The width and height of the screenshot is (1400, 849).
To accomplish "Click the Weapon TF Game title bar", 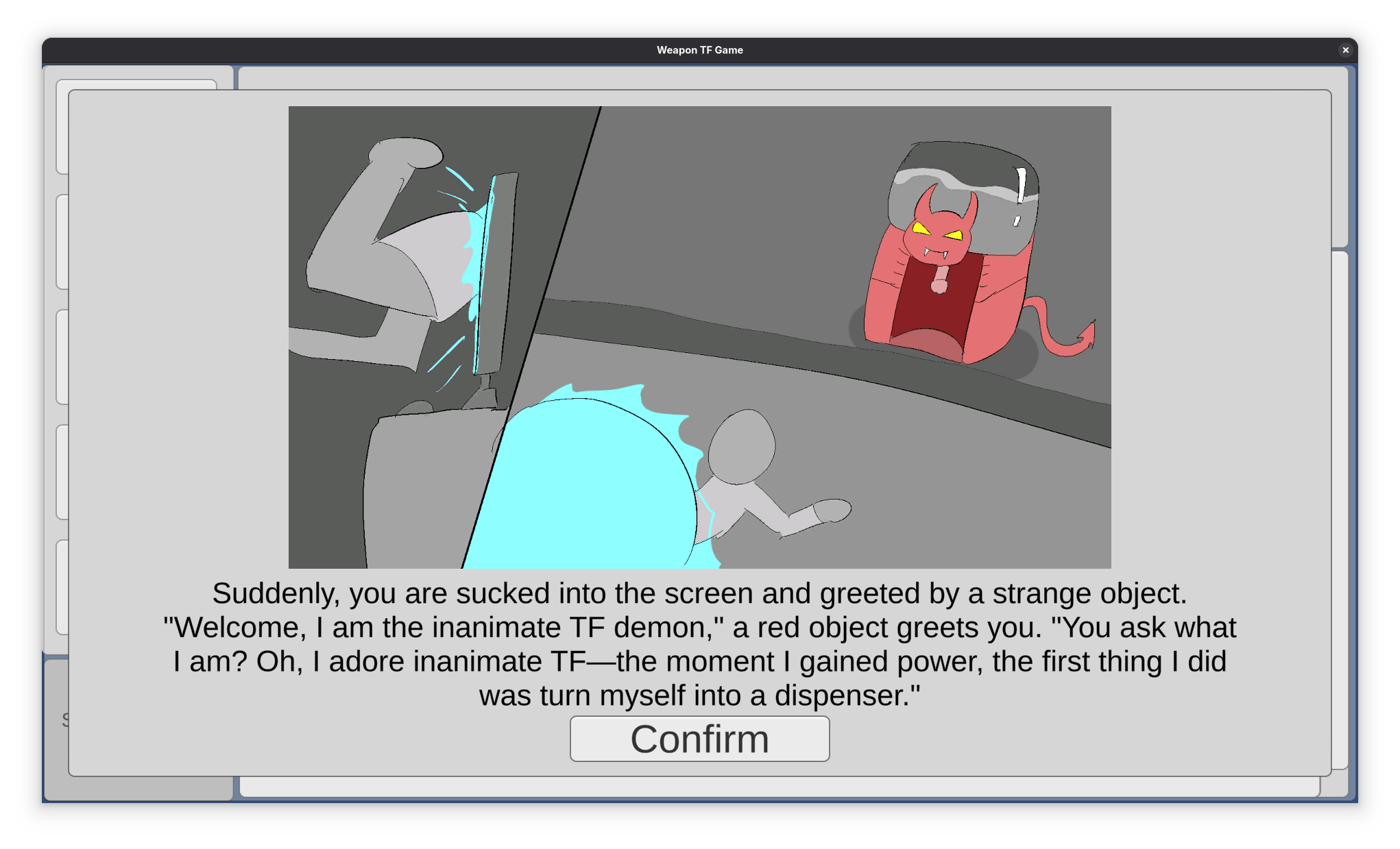I will [x=699, y=50].
